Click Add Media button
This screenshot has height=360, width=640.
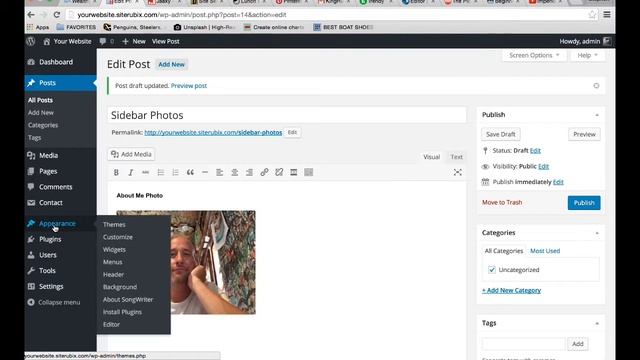[x=131, y=154]
